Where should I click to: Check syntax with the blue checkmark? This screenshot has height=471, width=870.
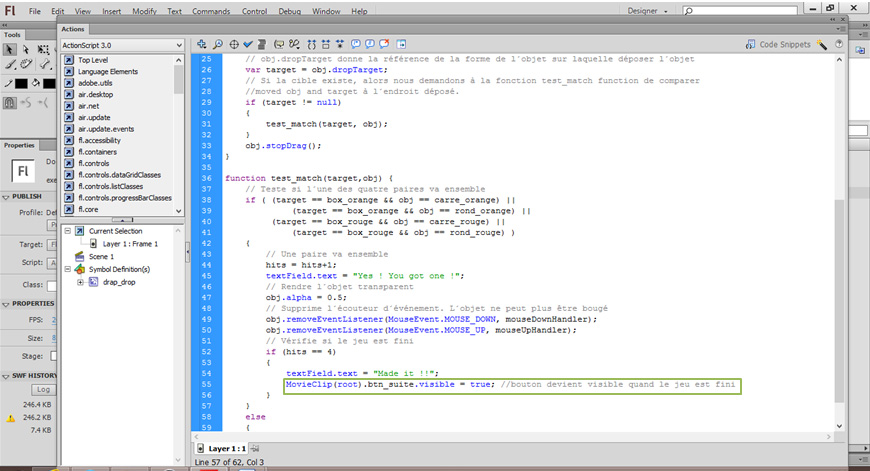[x=248, y=45]
